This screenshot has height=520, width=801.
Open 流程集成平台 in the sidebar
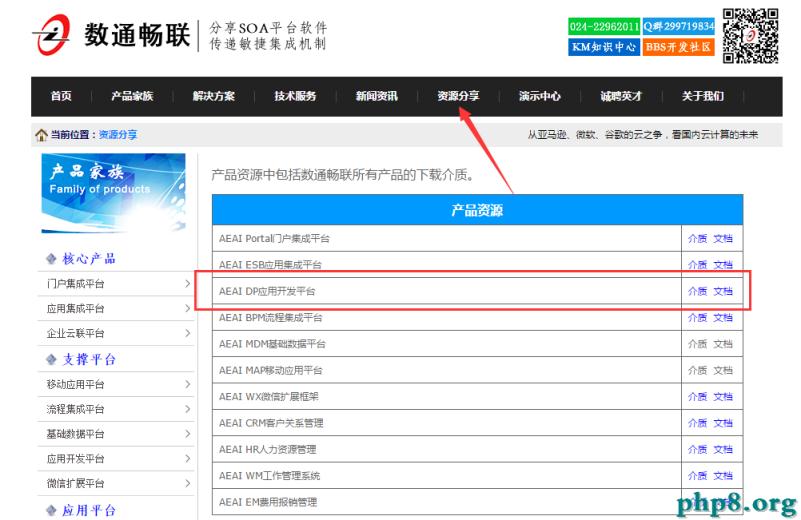click(x=76, y=409)
